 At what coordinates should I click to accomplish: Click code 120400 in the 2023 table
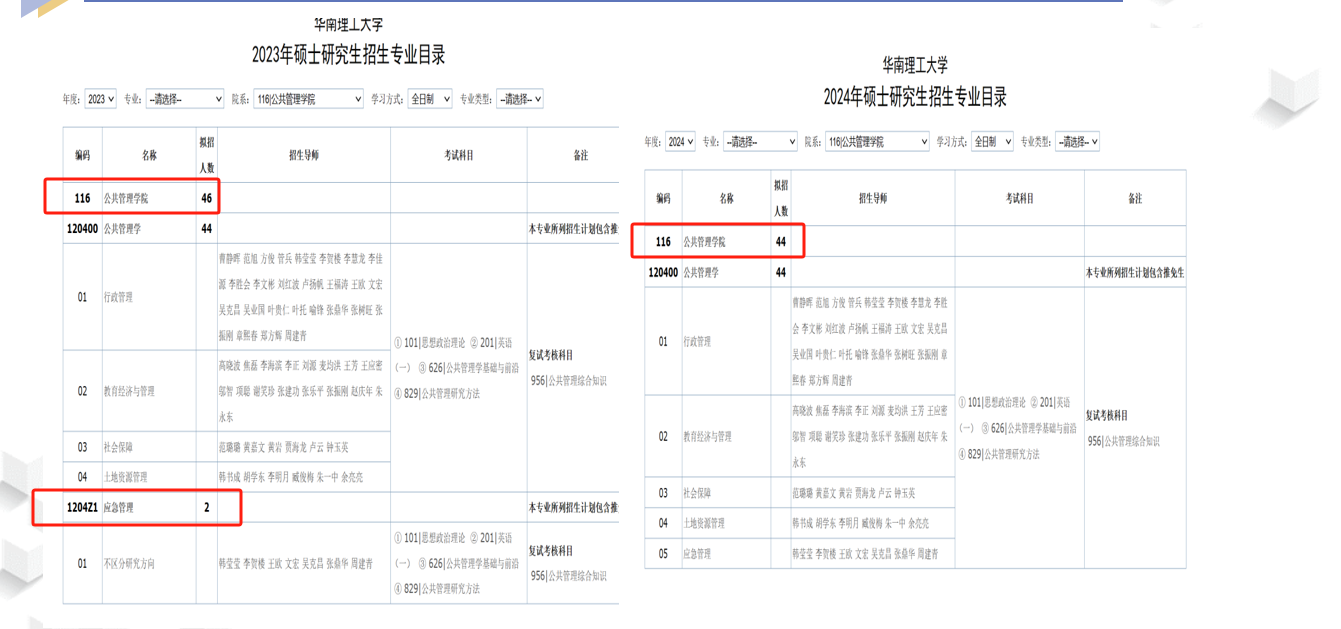click(82, 228)
